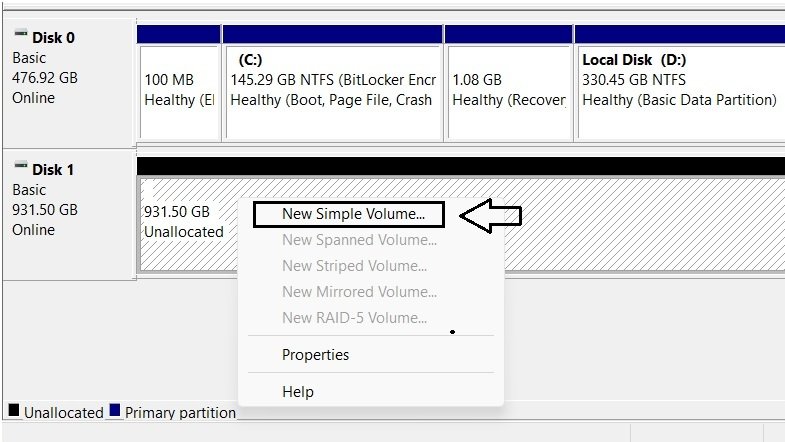785x442 pixels.
Task: Click the 476.92 GB size under Disk 0
Action: click(x=45, y=78)
